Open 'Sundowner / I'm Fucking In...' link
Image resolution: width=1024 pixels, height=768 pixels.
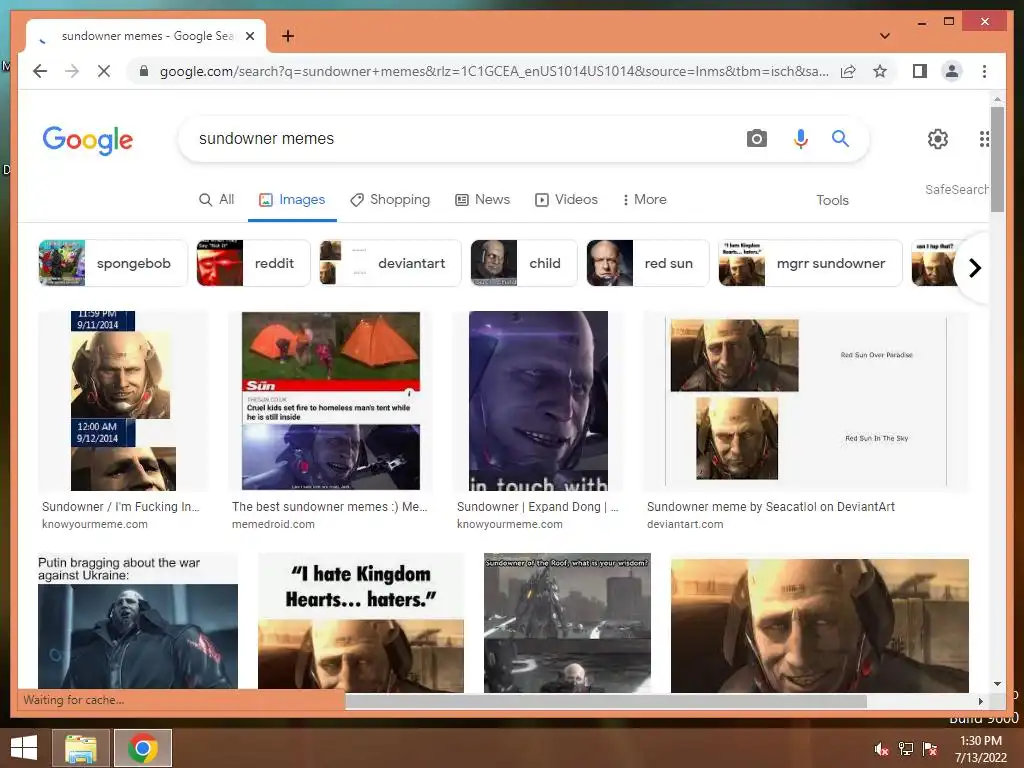point(121,507)
